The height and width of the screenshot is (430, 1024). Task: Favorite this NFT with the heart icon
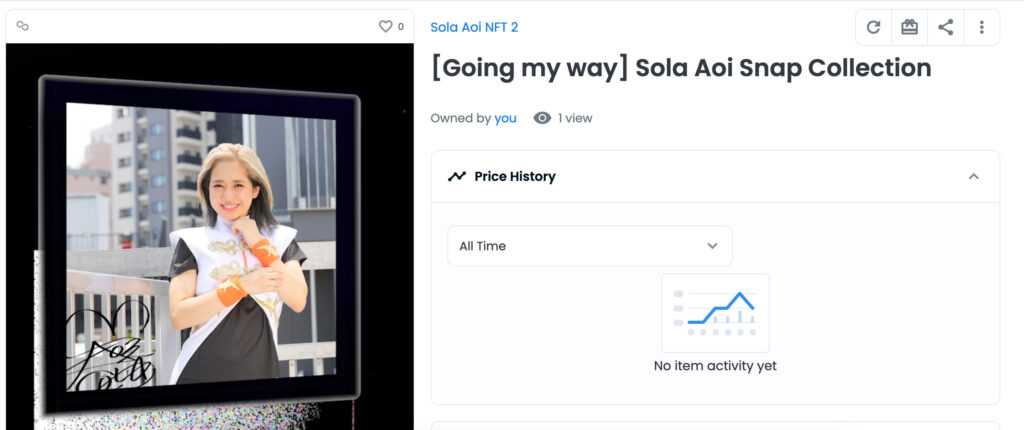click(385, 27)
